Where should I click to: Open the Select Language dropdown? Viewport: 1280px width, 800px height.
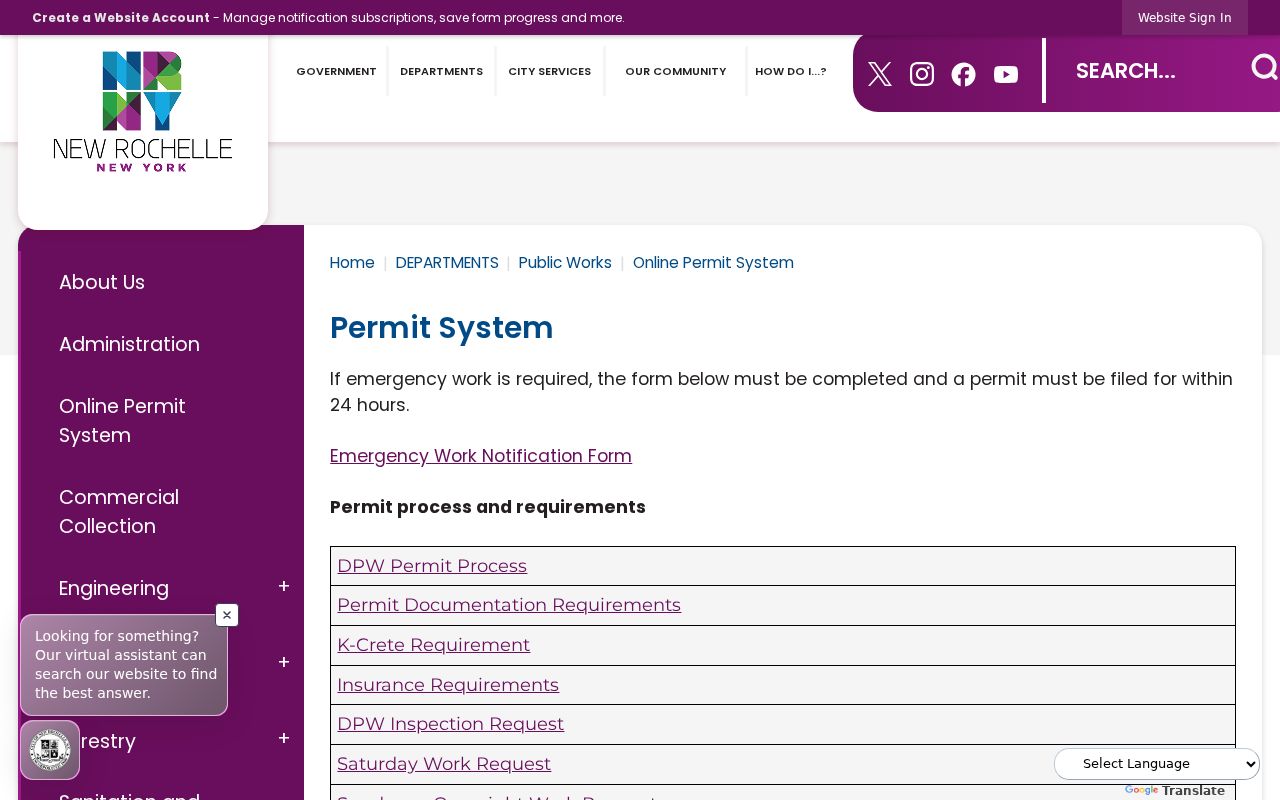click(1157, 764)
